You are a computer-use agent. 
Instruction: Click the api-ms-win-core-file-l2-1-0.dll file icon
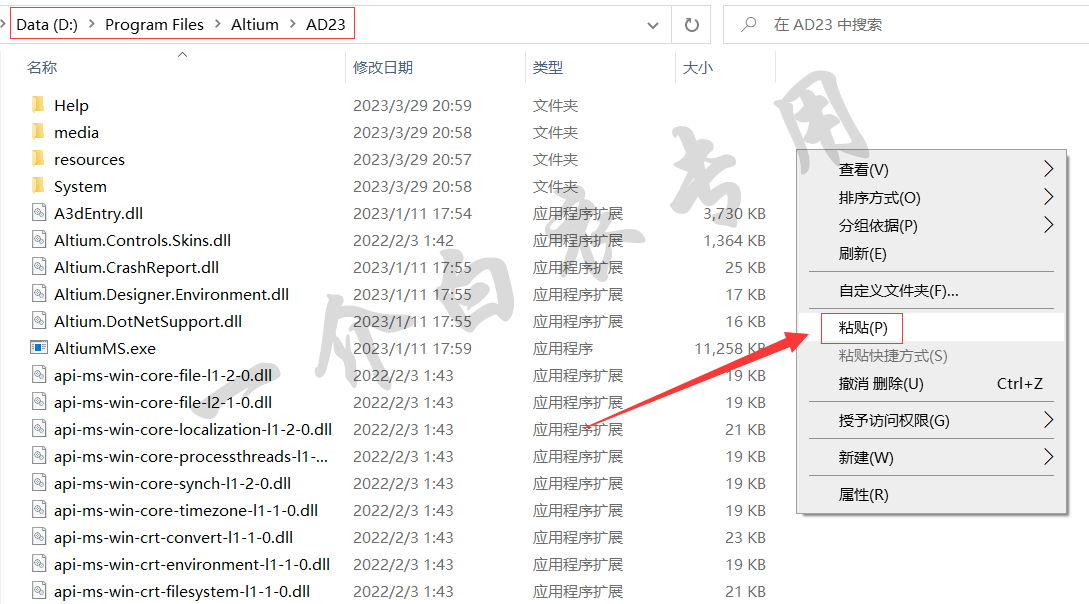[x=39, y=402]
